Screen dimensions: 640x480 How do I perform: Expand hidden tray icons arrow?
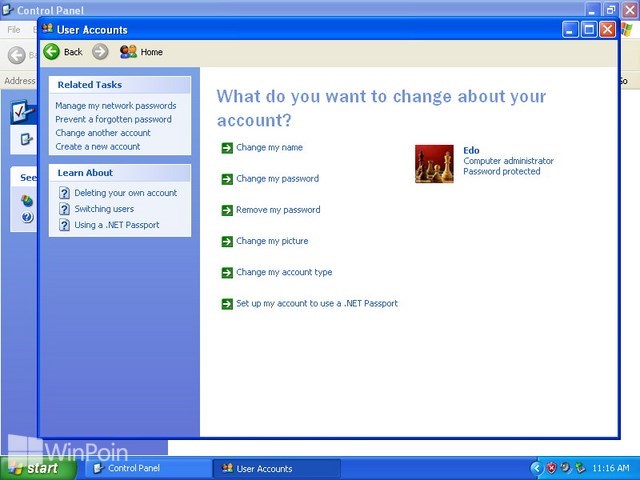click(536, 468)
